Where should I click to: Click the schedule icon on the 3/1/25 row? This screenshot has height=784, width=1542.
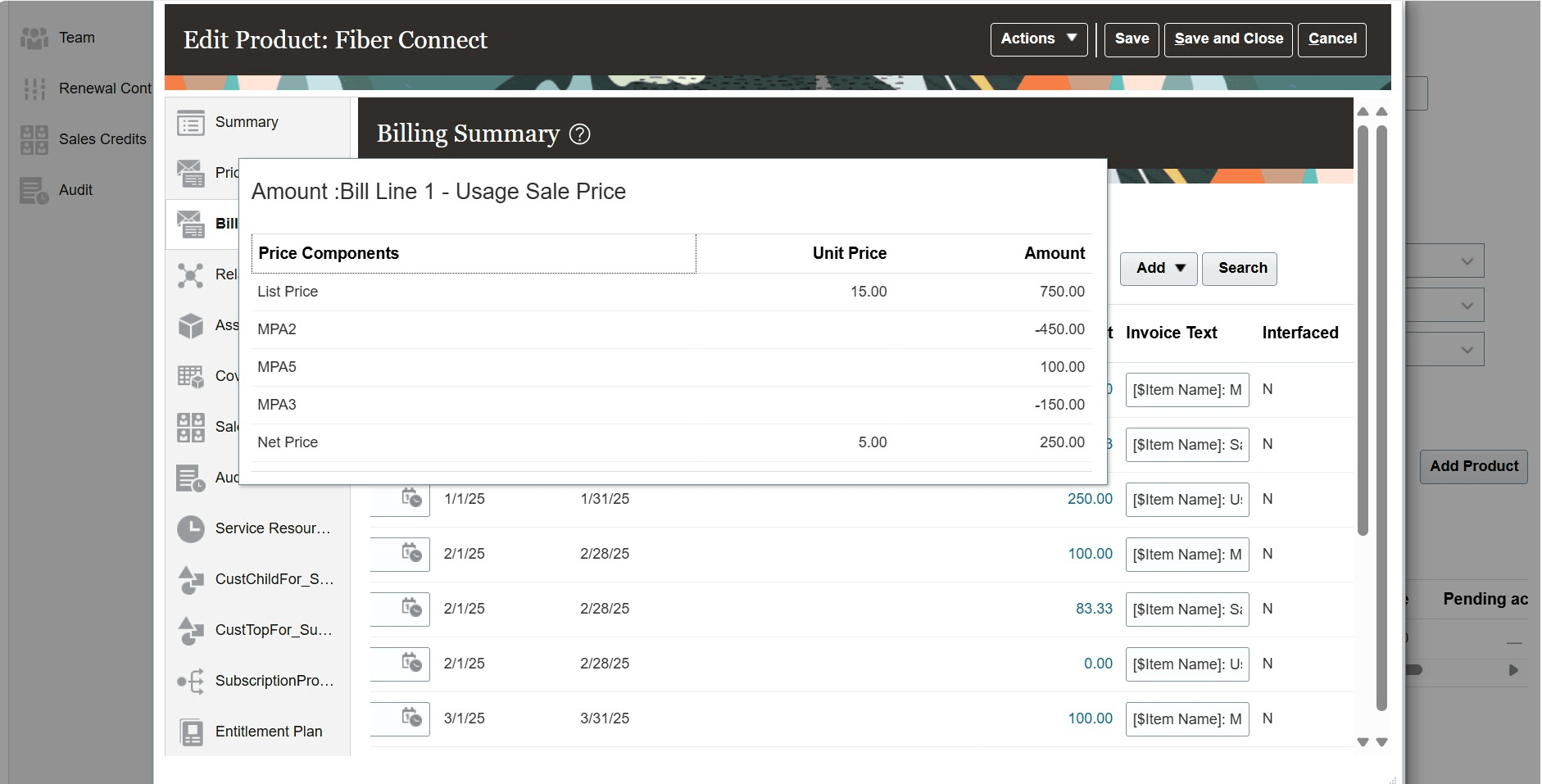(411, 718)
